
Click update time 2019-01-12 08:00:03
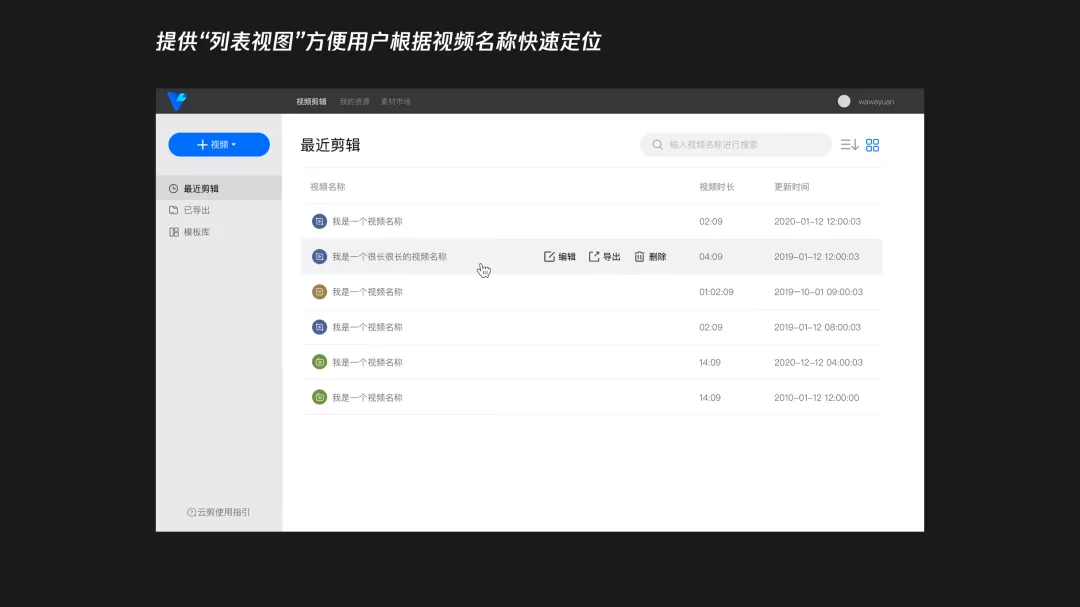click(817, 327)
